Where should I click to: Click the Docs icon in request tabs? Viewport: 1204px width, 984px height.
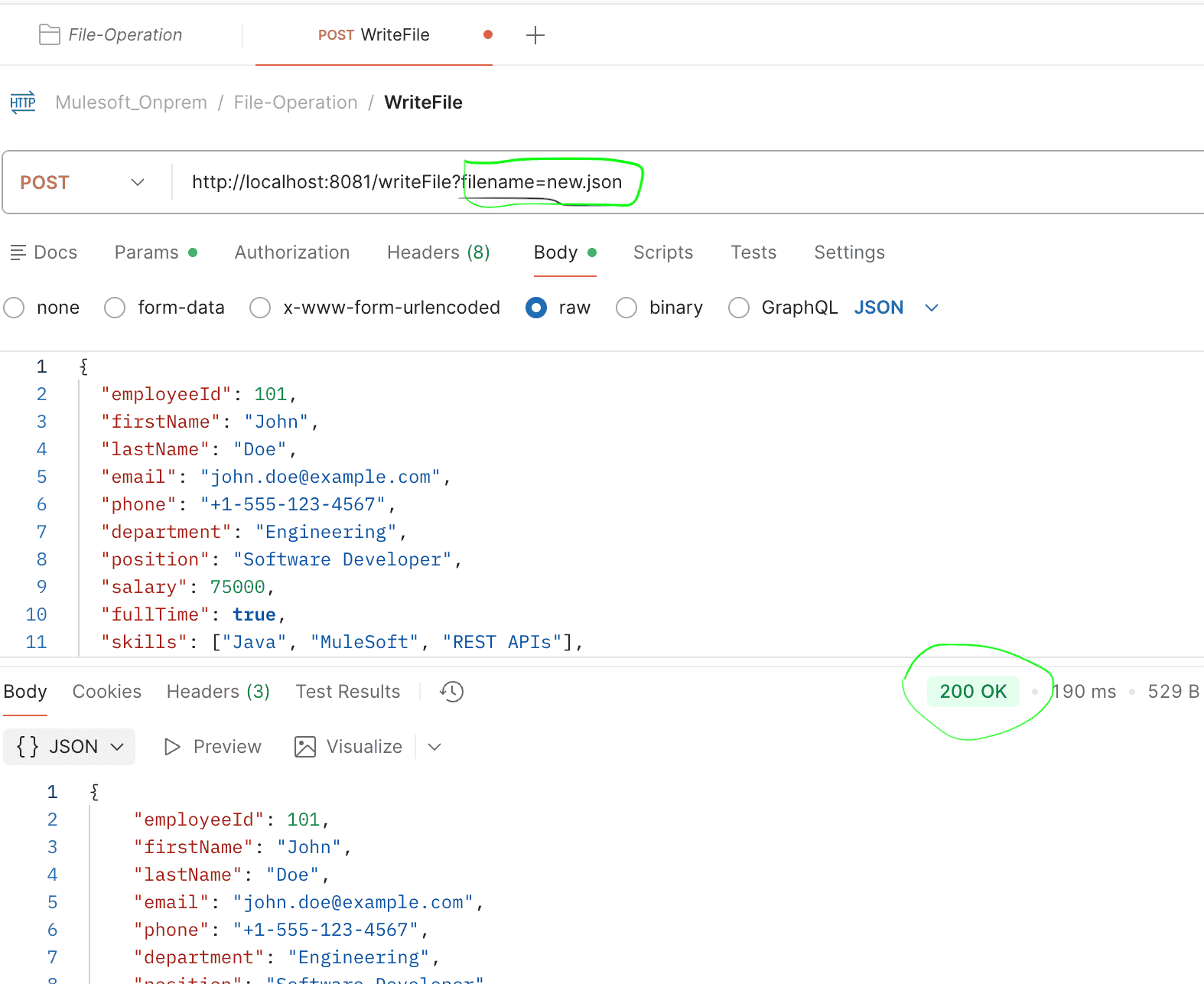click(18, 253)
